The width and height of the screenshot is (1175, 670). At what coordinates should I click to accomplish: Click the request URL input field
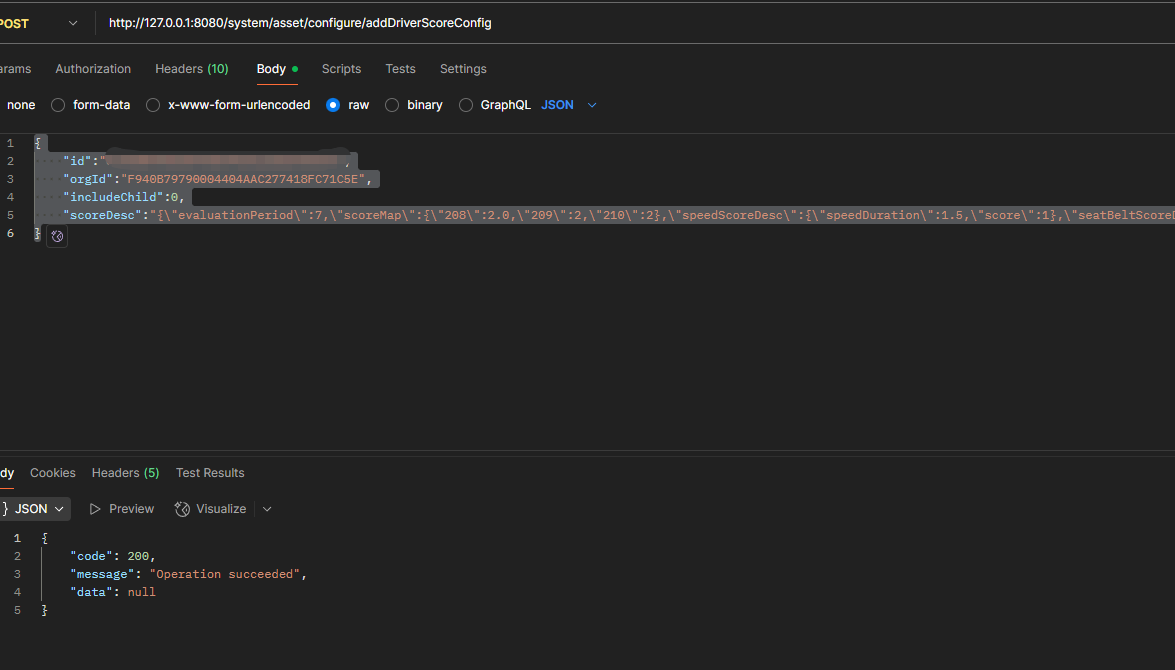(600, 23)
